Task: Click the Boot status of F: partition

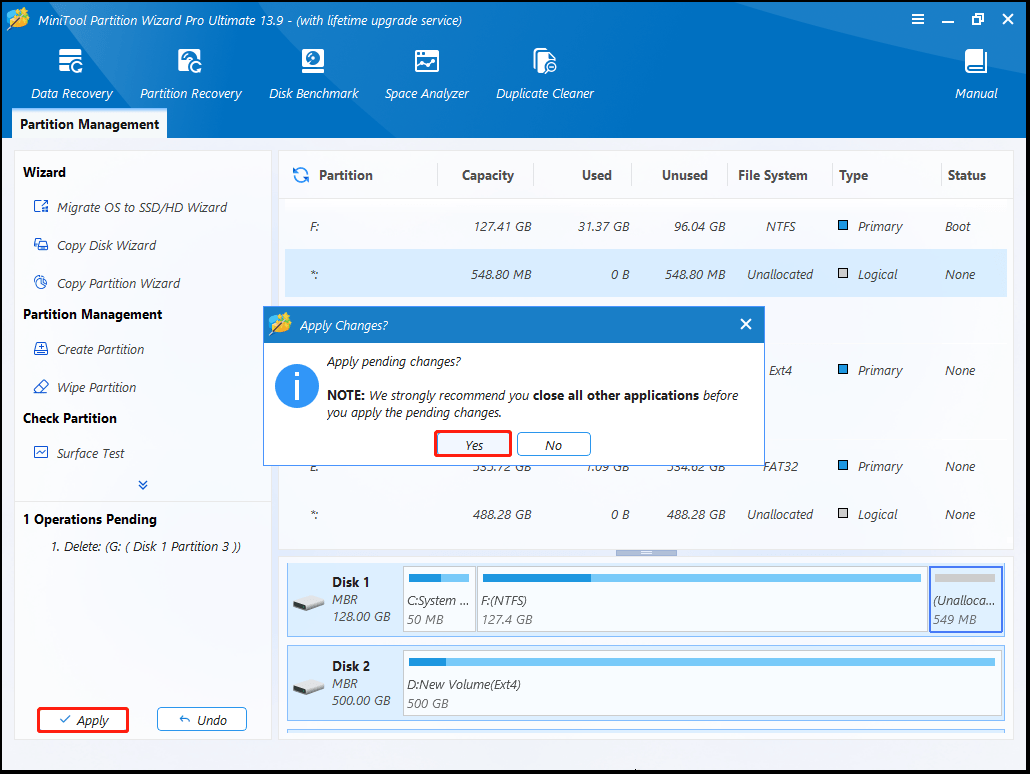Action: coord(957,226)
